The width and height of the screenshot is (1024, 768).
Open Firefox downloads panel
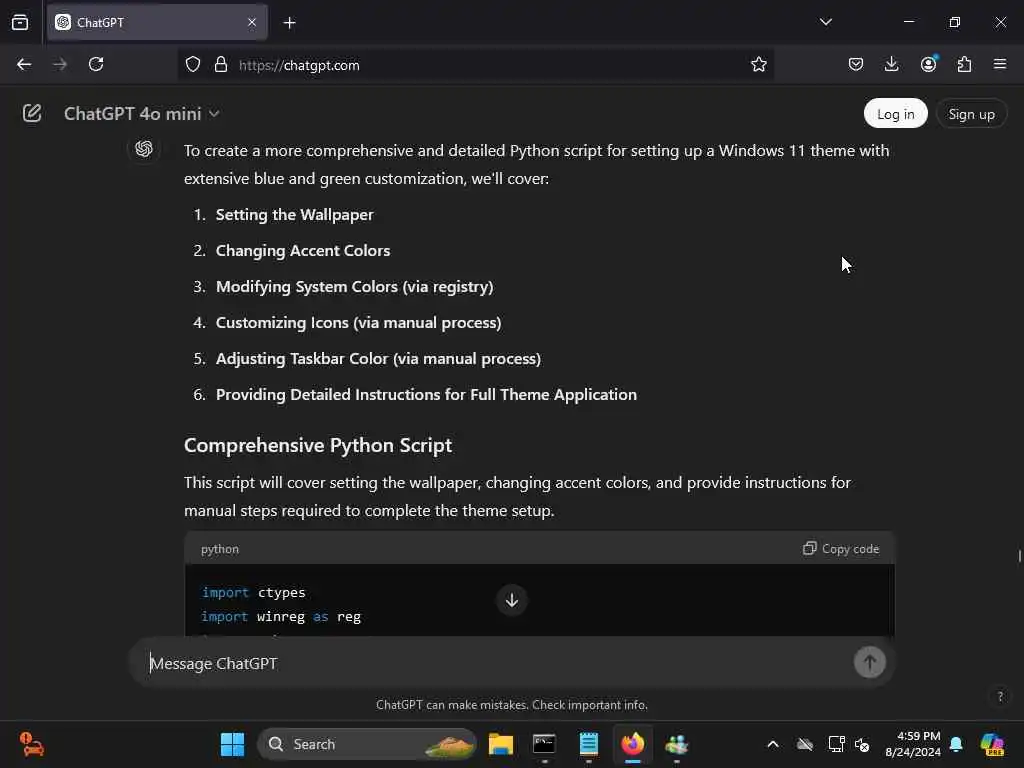pos(891,65)
